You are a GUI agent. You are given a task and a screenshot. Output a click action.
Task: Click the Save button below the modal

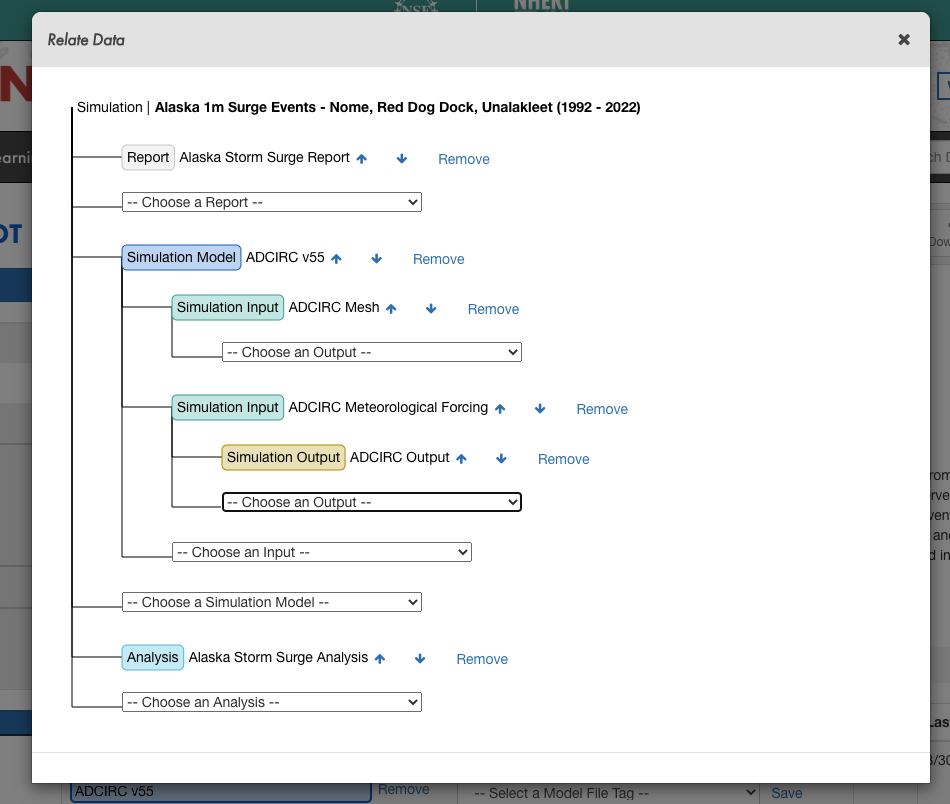coord(786,793)
